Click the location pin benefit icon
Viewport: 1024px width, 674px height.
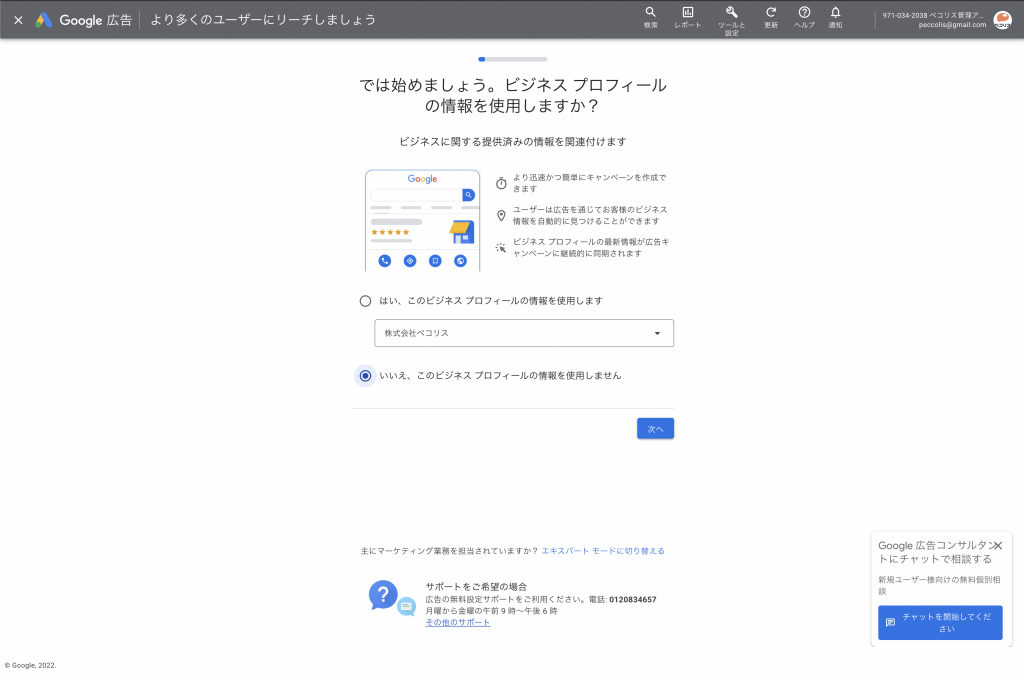(501, 216)
